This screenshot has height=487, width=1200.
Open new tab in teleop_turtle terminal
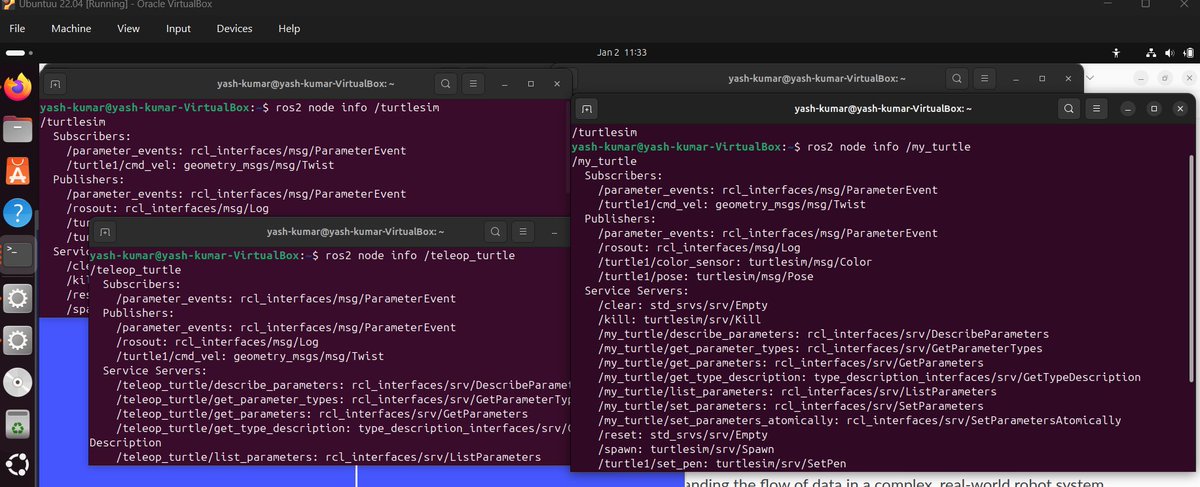(105, 232)
